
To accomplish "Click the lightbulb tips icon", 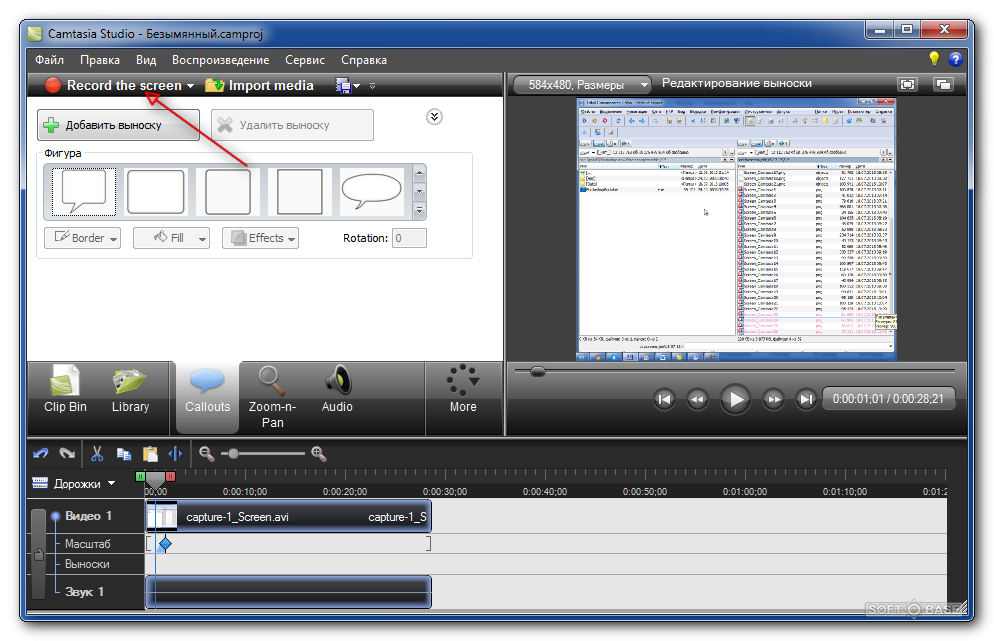I will 934,58.
